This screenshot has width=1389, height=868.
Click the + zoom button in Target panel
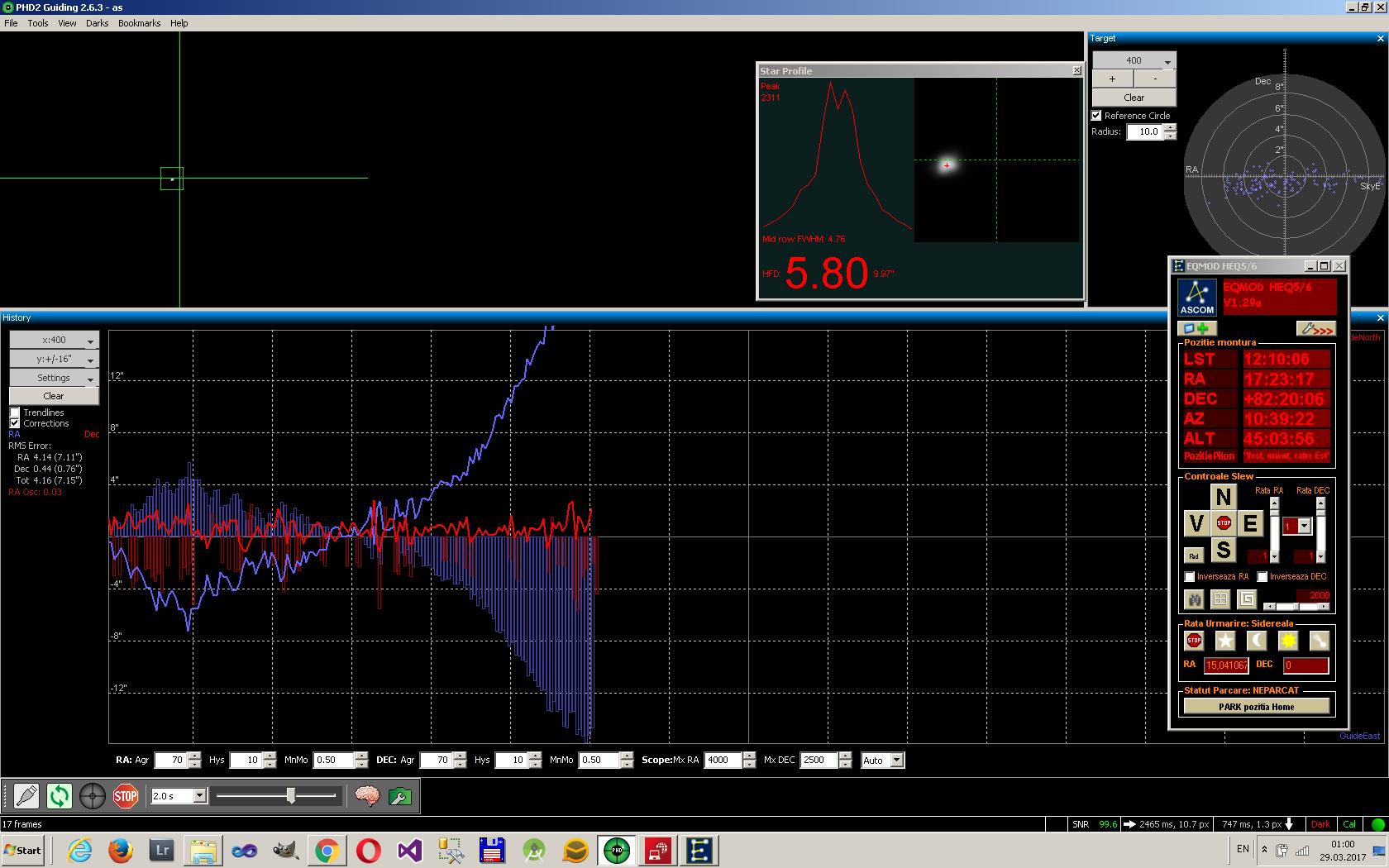pos(1113,79)
